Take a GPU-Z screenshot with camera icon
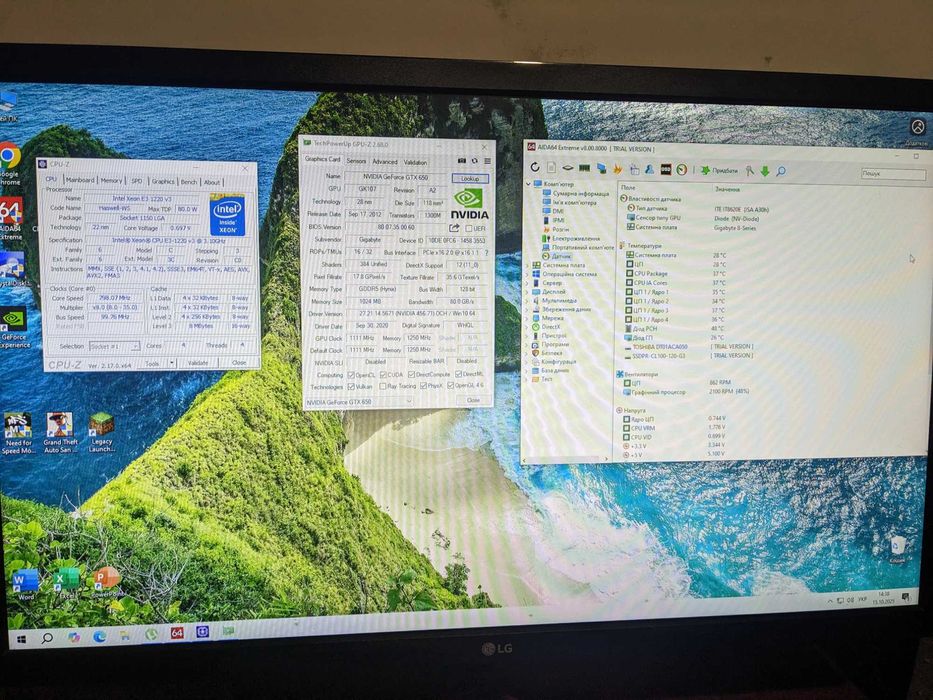The image size is (933, 700). coord(462,161)
